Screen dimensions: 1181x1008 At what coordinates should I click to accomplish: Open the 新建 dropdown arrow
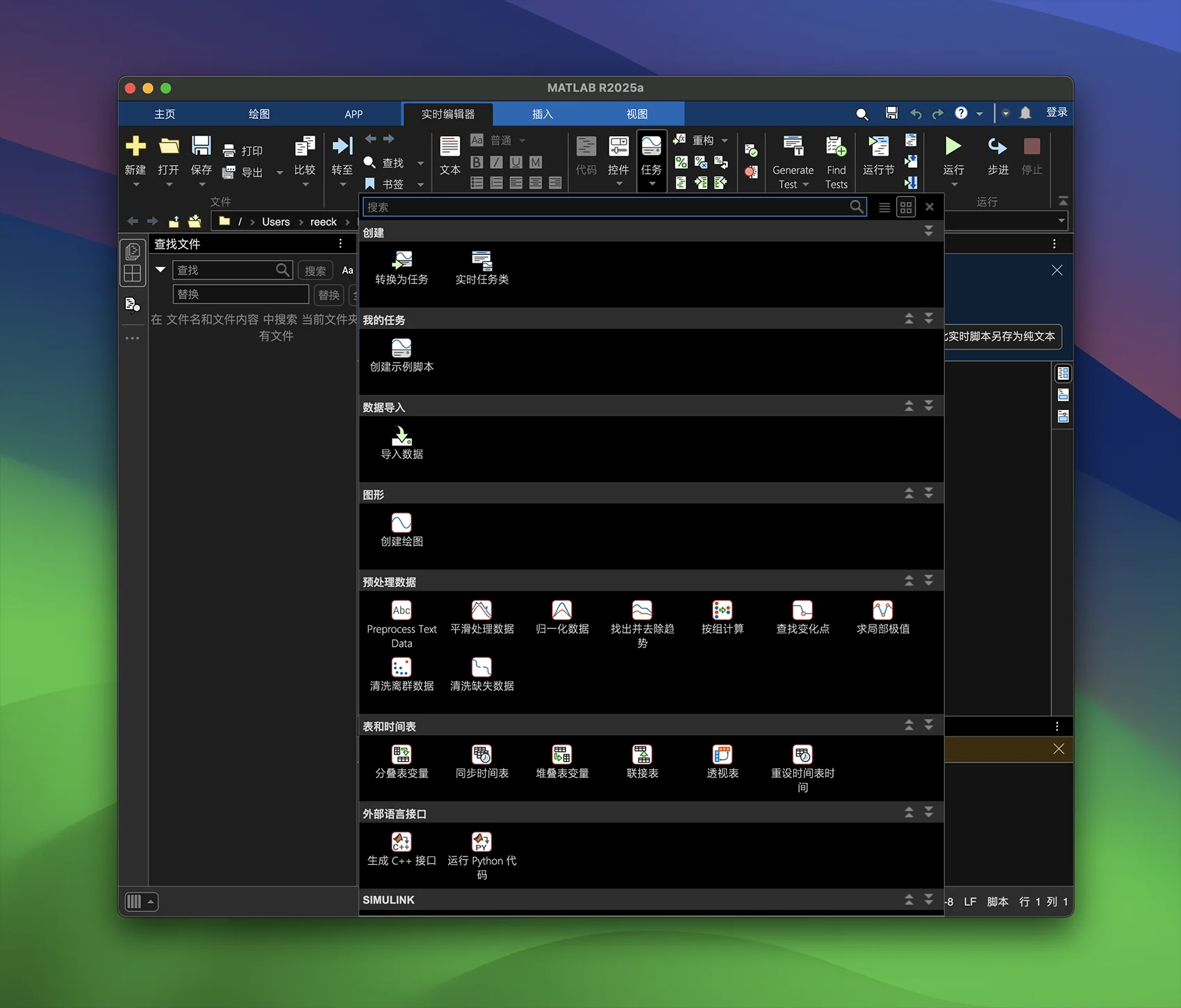(x=135, y=185)
